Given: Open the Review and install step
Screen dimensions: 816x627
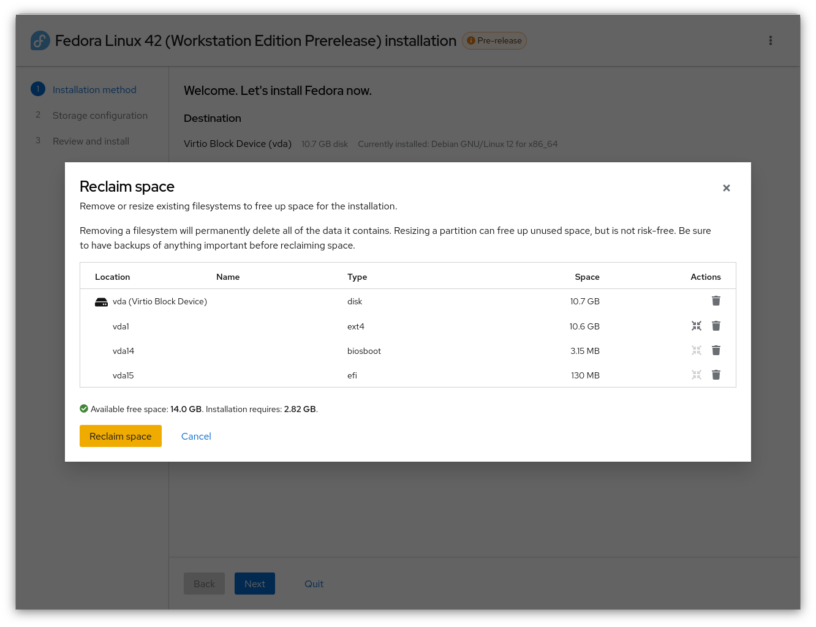Looking at the screenshot, I should (x=92, y=141).
